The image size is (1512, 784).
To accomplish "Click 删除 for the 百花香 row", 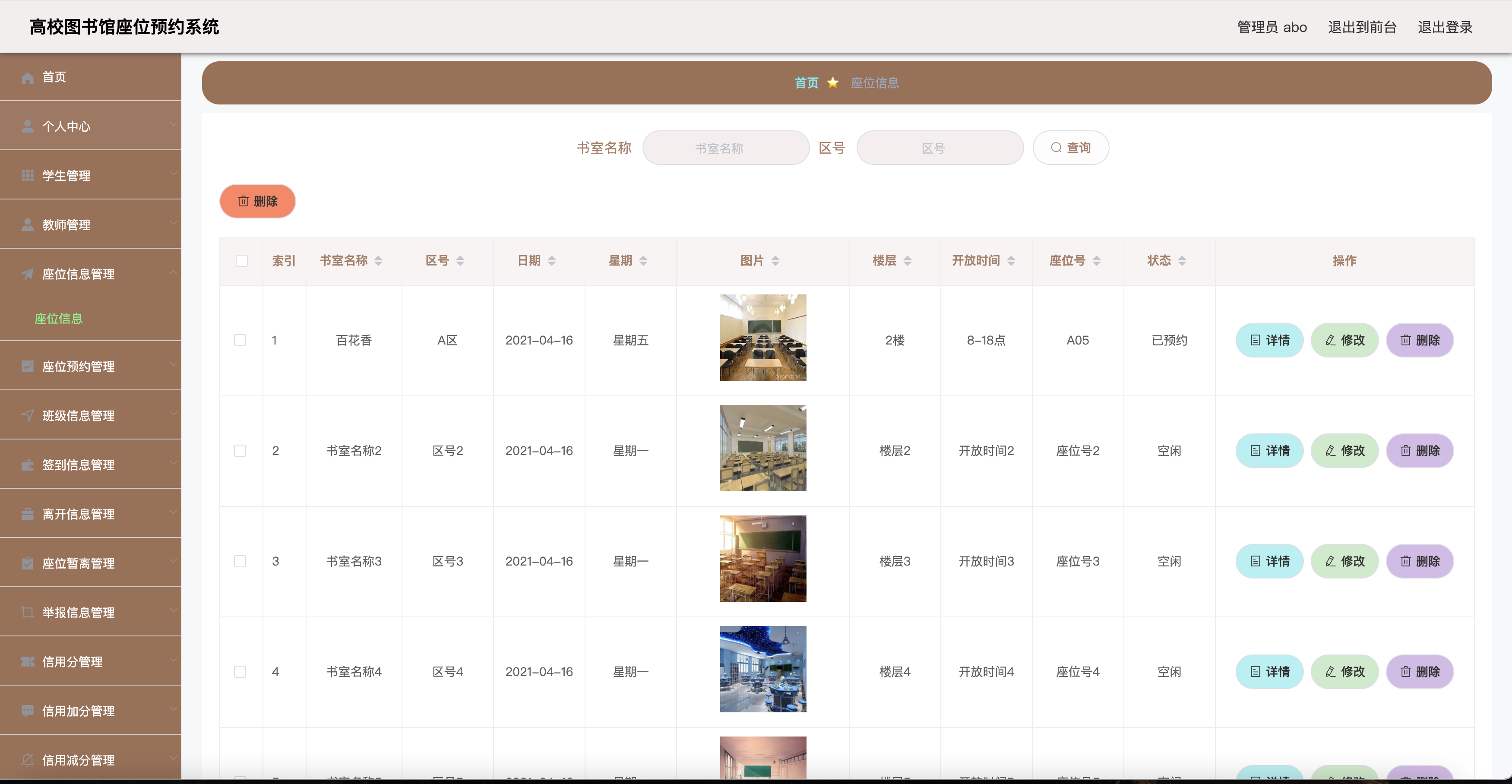I will [1420, 340].
